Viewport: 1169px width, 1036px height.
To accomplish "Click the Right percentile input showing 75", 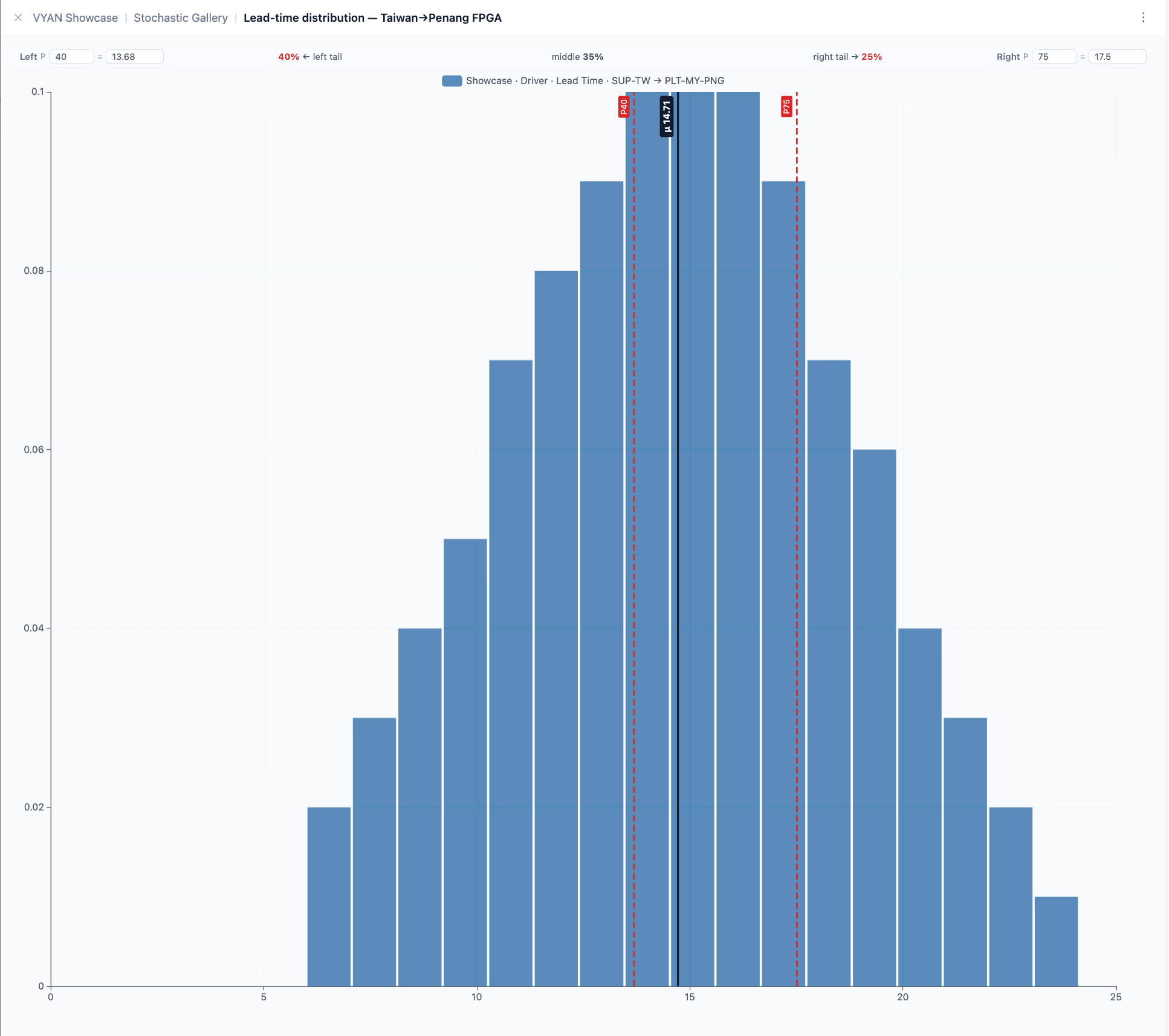I will click(x=1053, y=57).
